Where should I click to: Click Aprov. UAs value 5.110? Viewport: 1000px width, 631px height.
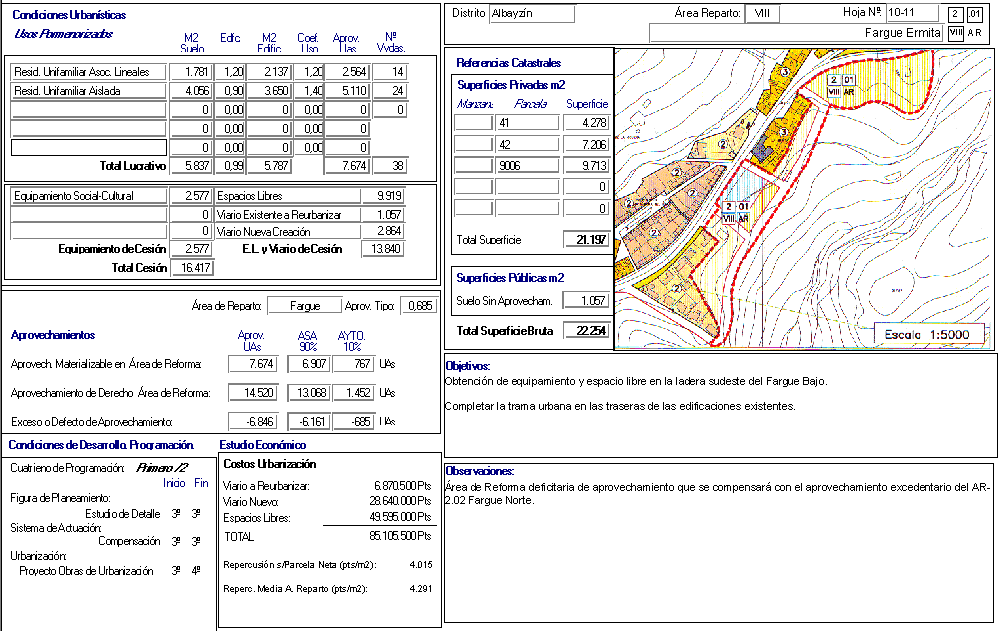click(x=347, y=91)
